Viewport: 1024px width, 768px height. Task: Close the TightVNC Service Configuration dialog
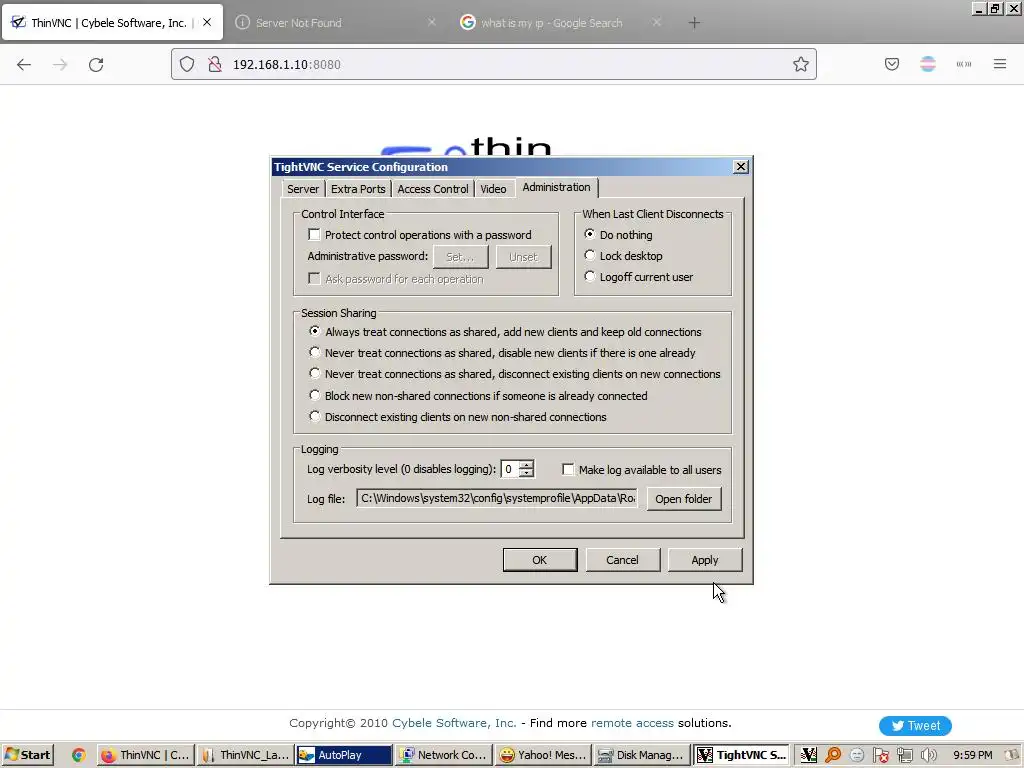tap(741, 167)
